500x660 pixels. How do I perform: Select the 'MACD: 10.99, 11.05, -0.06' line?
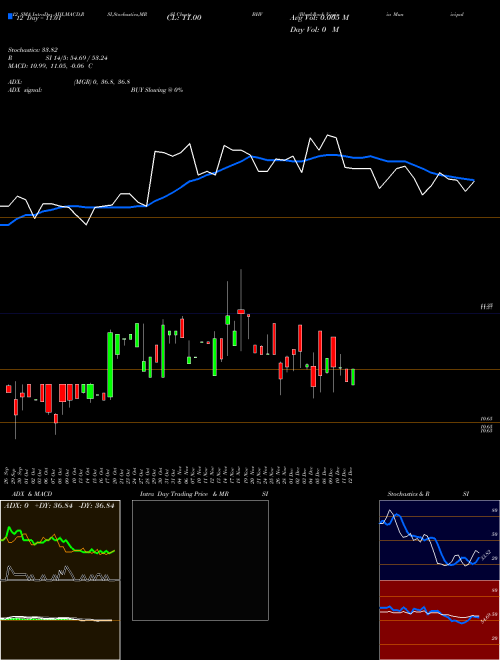pos(46,66)
